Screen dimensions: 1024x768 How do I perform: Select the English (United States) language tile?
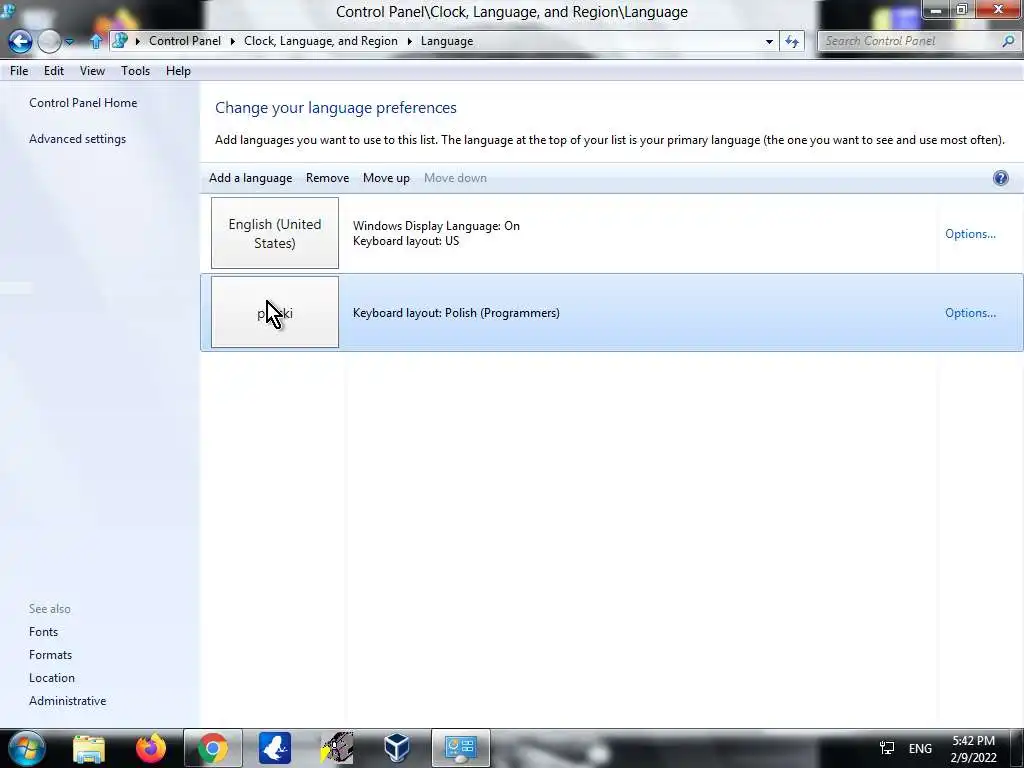point(275,233)
